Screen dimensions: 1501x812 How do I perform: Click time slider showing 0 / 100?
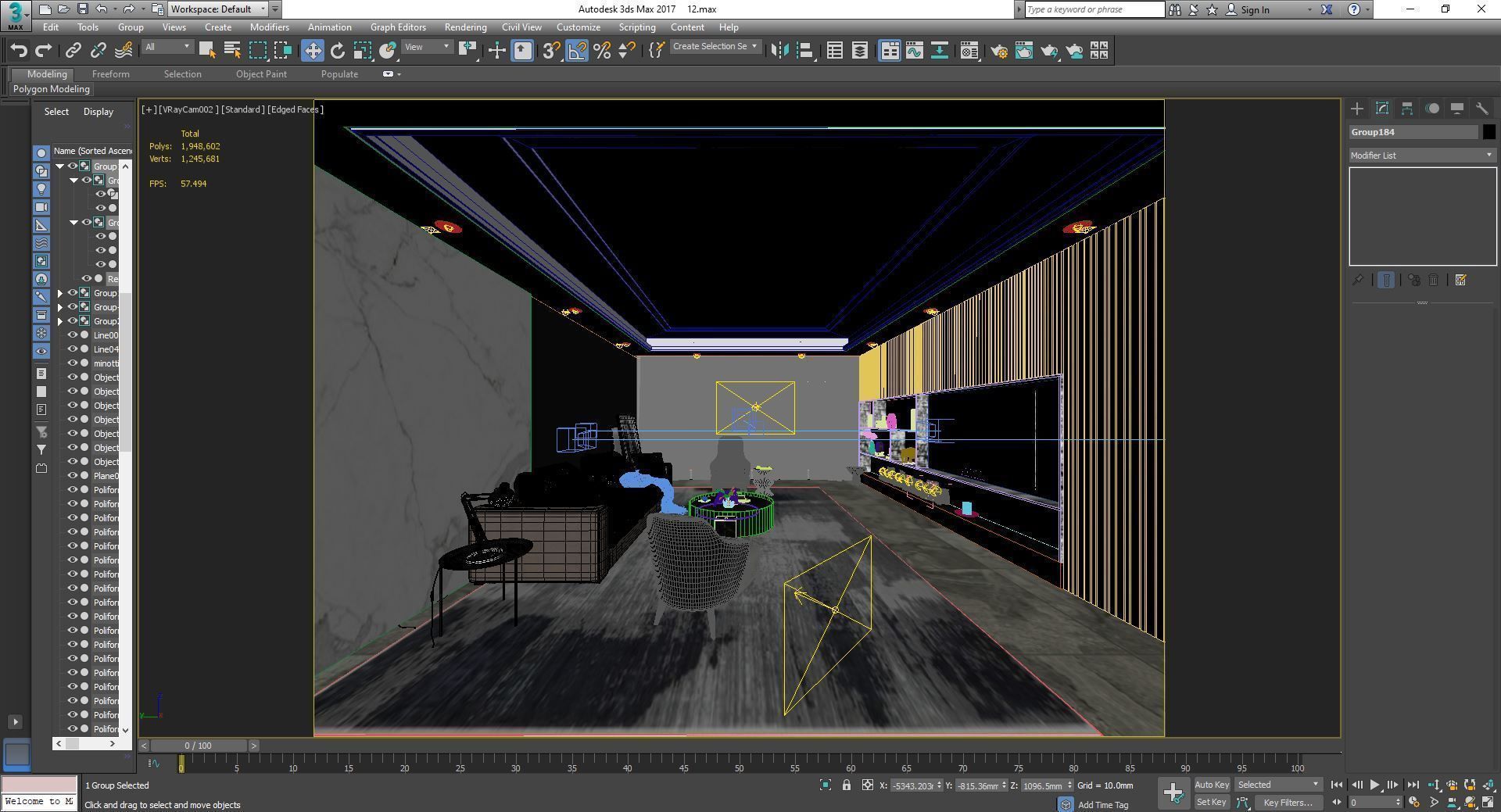[x=199, y=746]
